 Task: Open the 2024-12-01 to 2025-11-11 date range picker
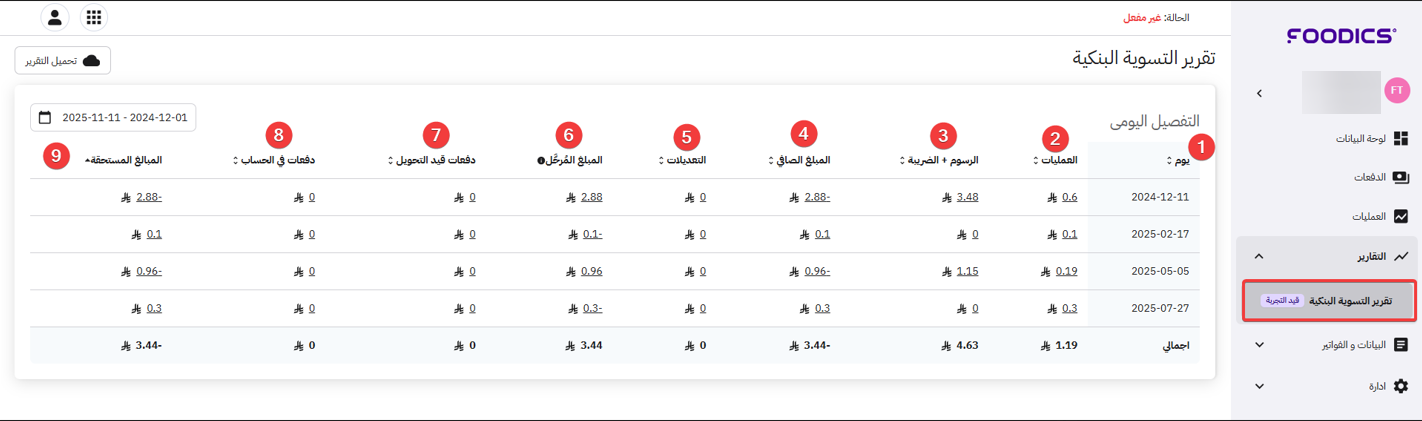(x=124, y=118)
